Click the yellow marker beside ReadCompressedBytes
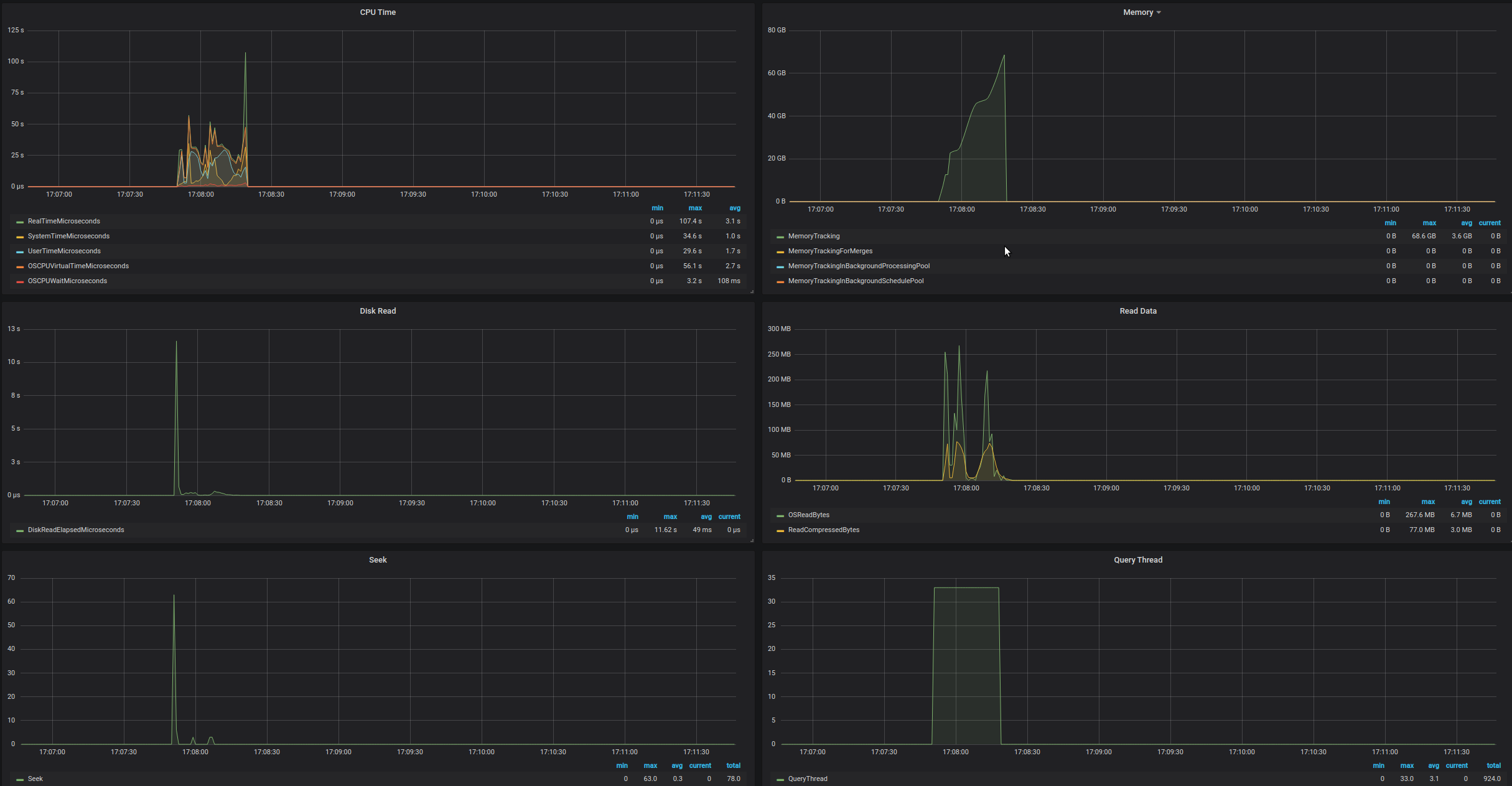 point(780,530)
